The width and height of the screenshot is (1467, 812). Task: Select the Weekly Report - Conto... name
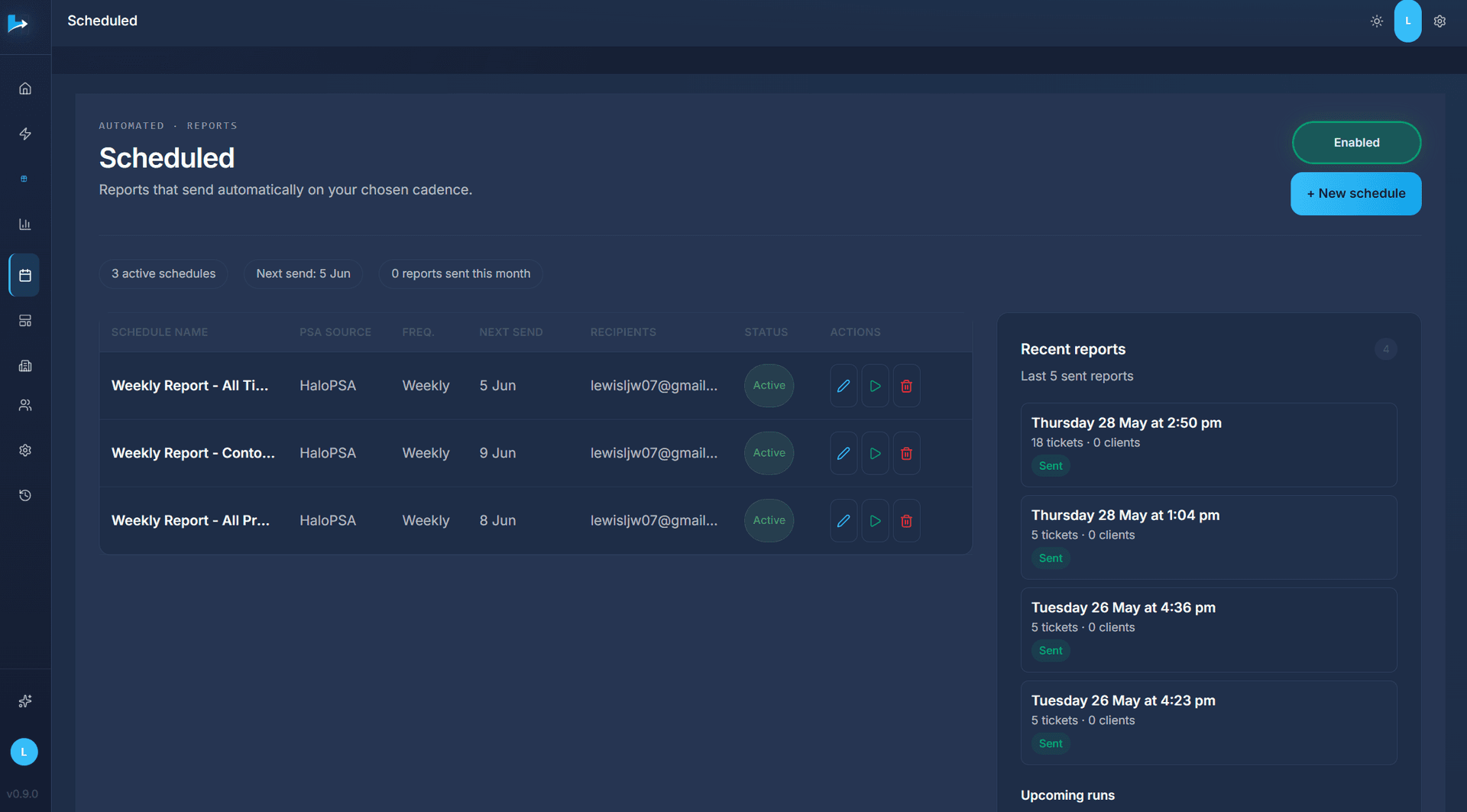click(193, 453)
